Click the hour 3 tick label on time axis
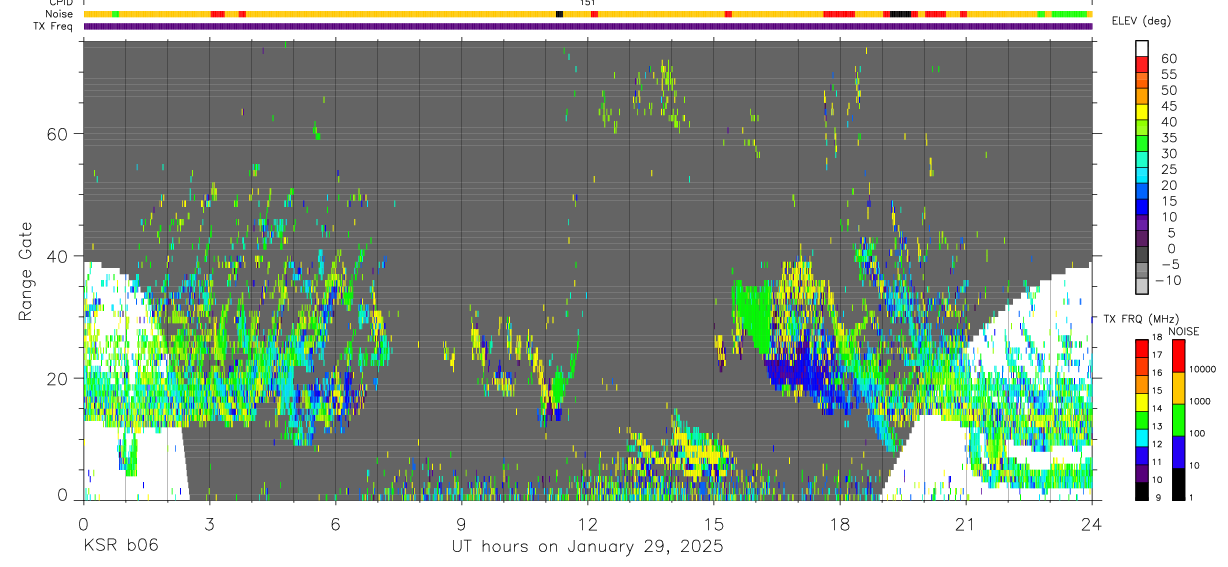The width and height of the screenshot is (1228, 567). tap(209, 523)
